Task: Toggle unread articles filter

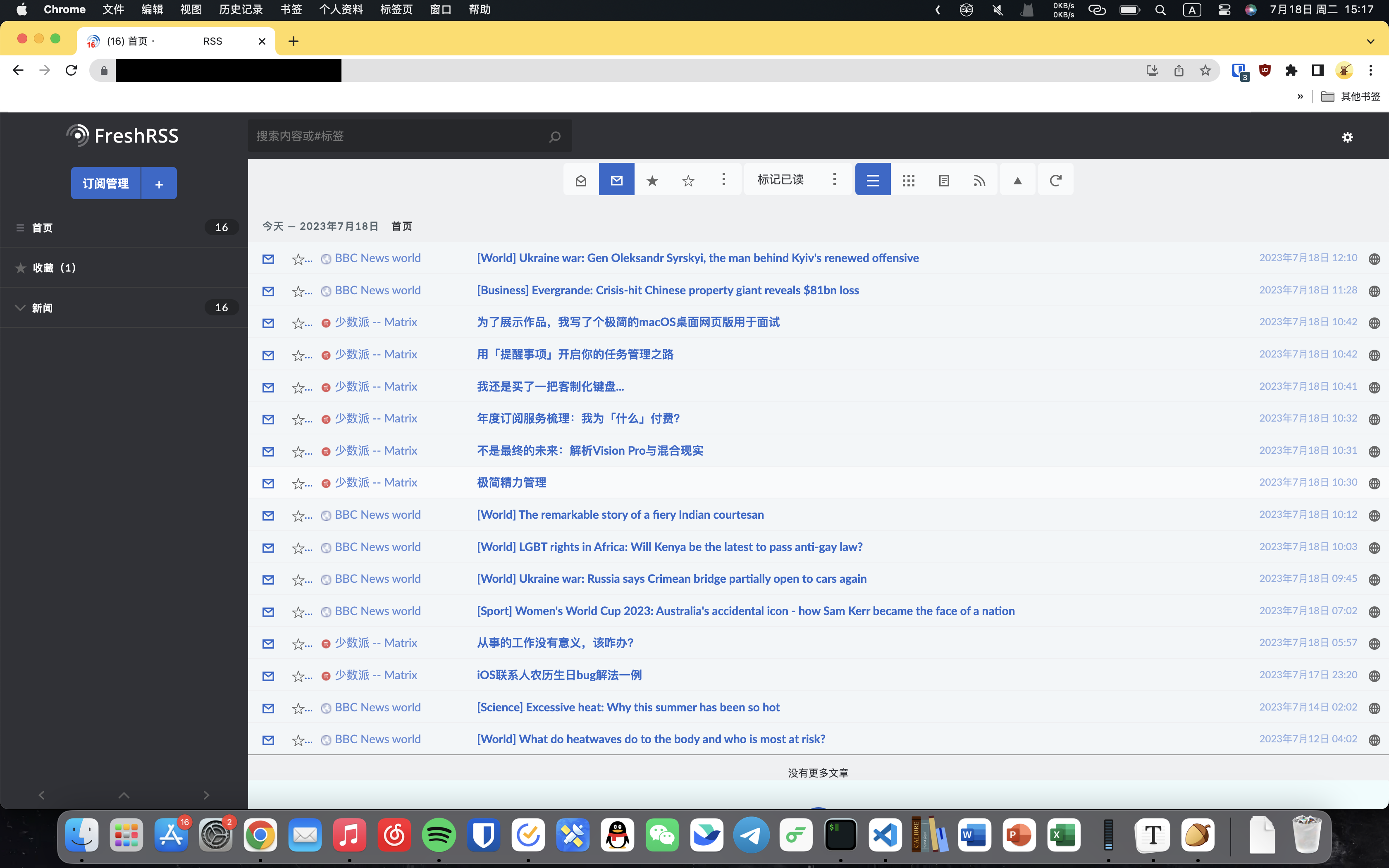Action: click(x=616, y=180)
